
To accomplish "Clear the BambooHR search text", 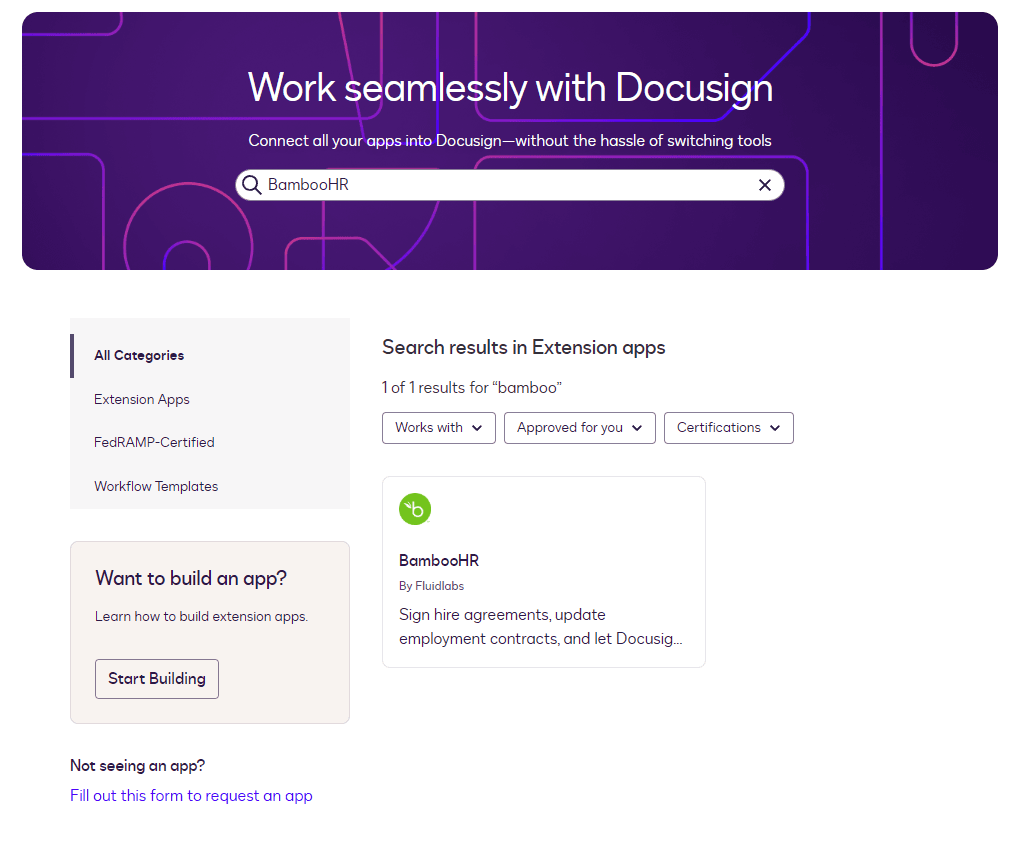I will pyautogui.click(x=765, y=185).
